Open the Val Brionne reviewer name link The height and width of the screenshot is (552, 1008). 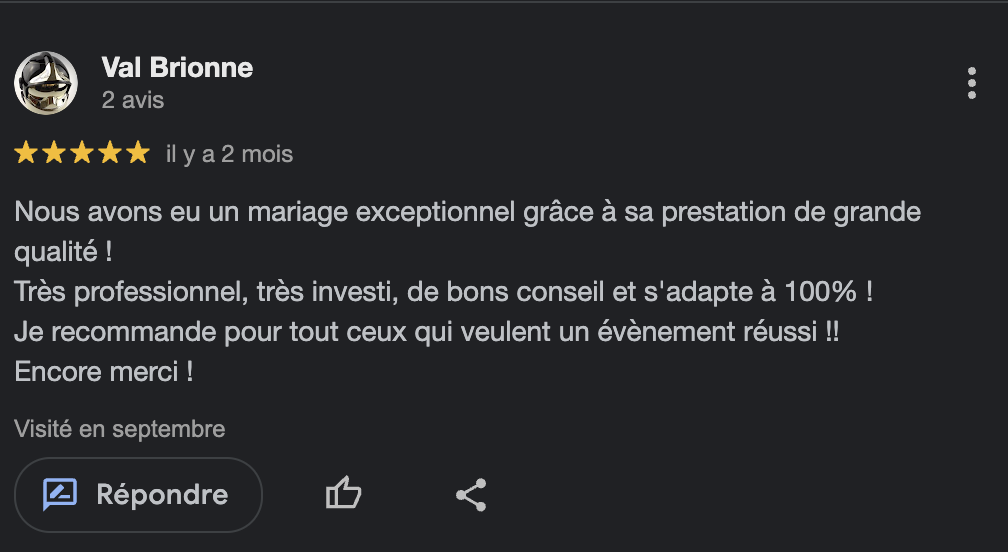[x=177, y=68]
